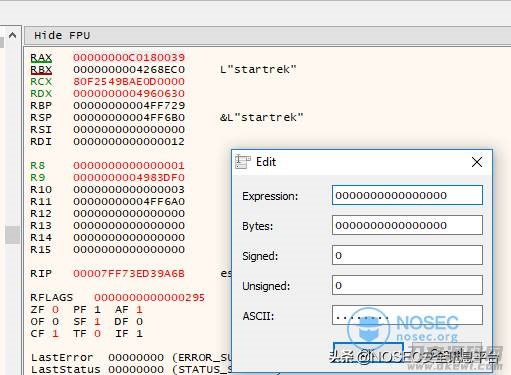Image resolution: width=511 pixels, height=375 pixels.
Task: Select RIP value 00007FF73ED39A6B
Action: click(129, 273)
